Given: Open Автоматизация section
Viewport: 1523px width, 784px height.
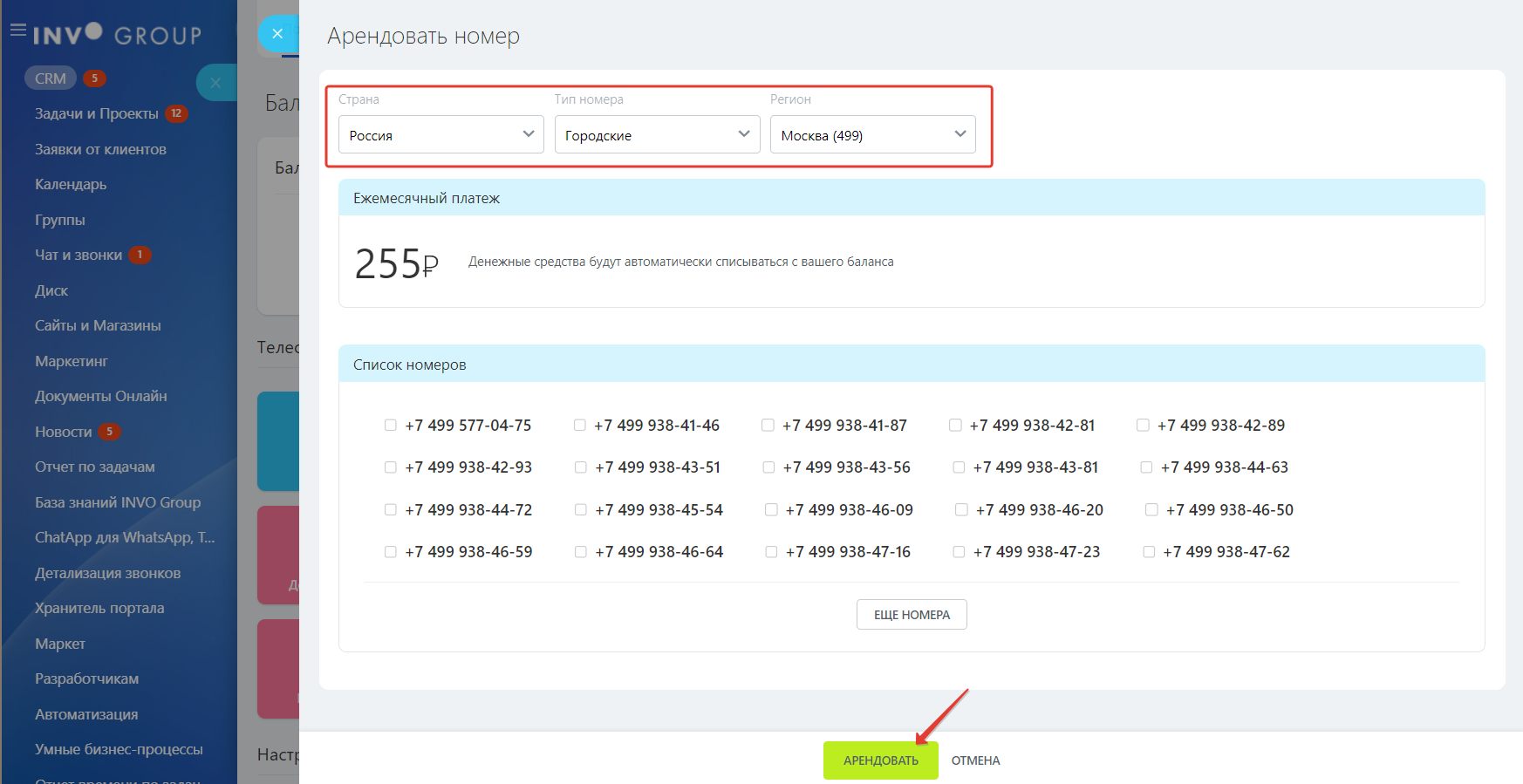Looking at the screenshot, I should [x=86, y=714].
